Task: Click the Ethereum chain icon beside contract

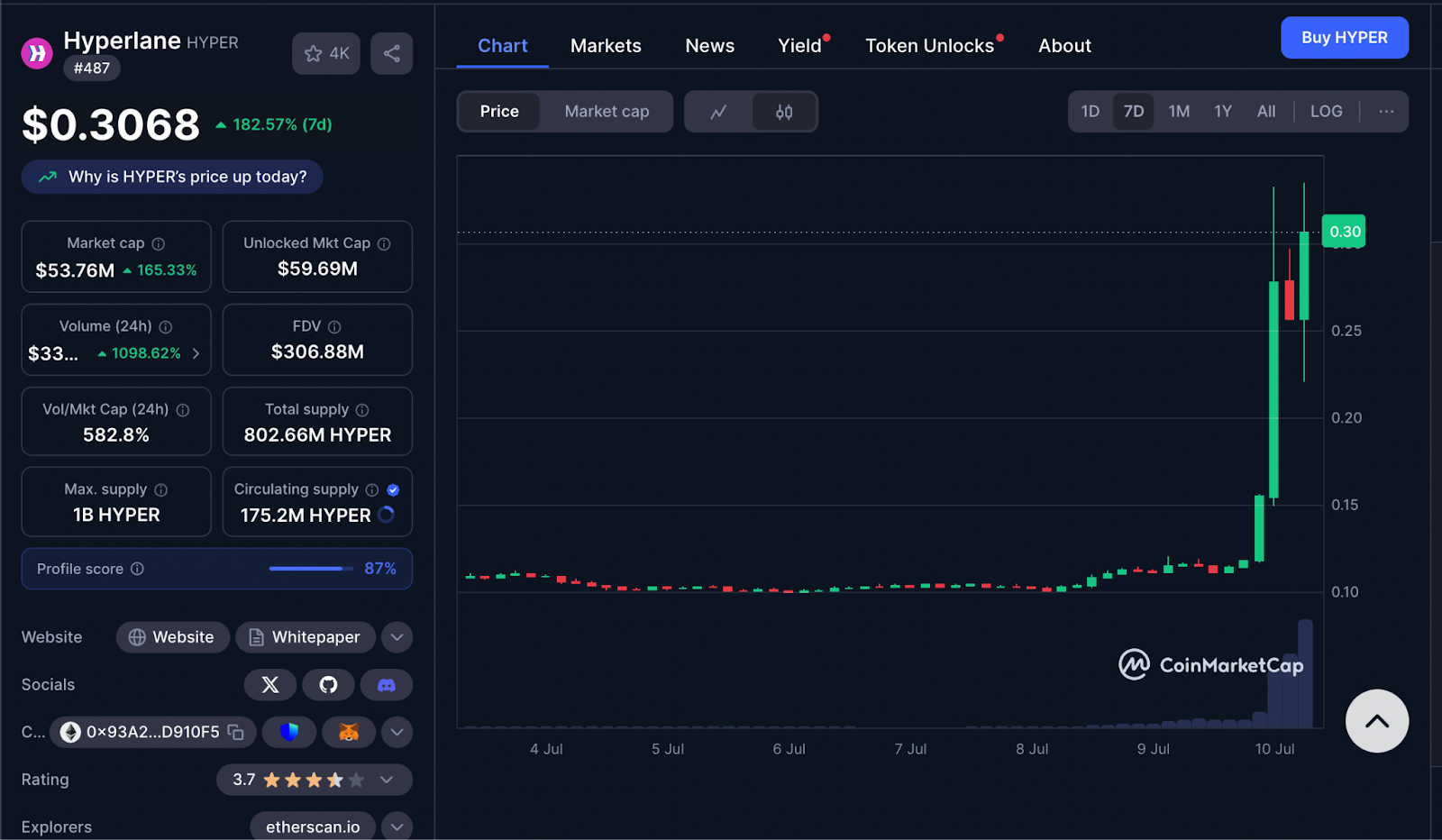Action: coord(70,732)
